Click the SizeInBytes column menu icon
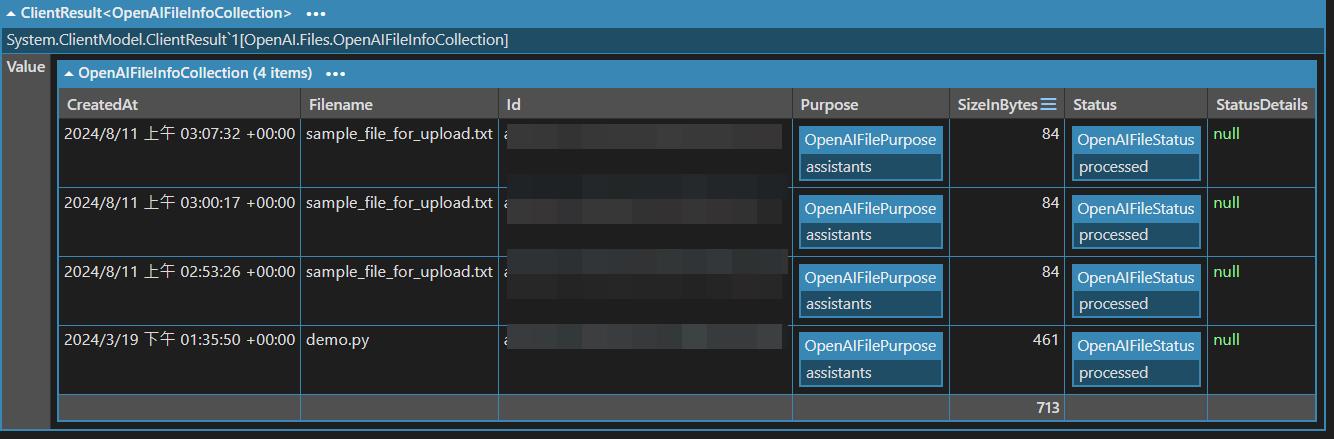Viewport: 1334px width, 439px height. pos(1048,104)
